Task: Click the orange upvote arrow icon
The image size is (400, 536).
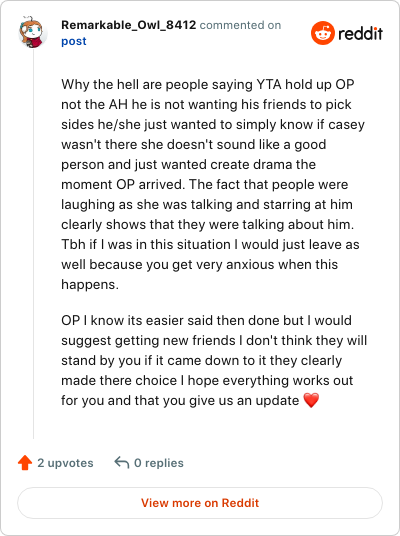Action: click(x=25, y=463)
